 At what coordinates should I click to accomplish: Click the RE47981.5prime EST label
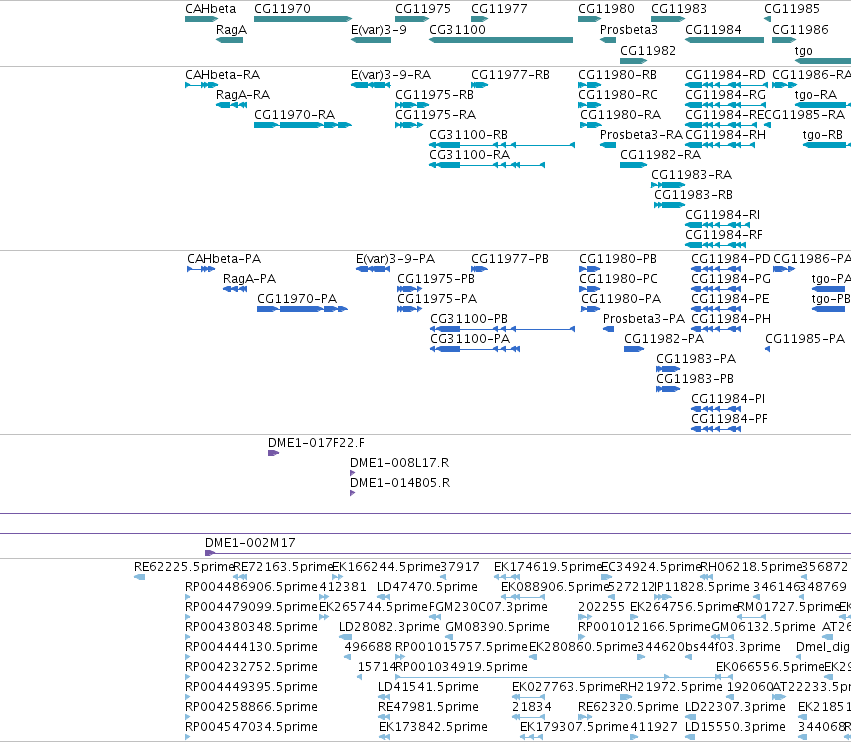click(428, 707)
